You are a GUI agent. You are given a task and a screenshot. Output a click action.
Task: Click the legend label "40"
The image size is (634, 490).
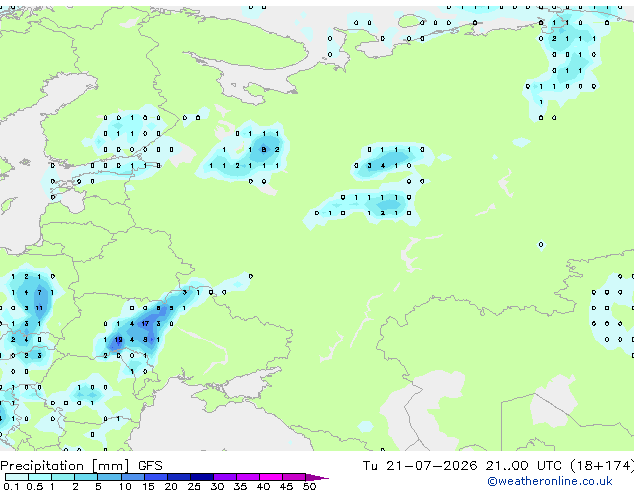[263, 486]
